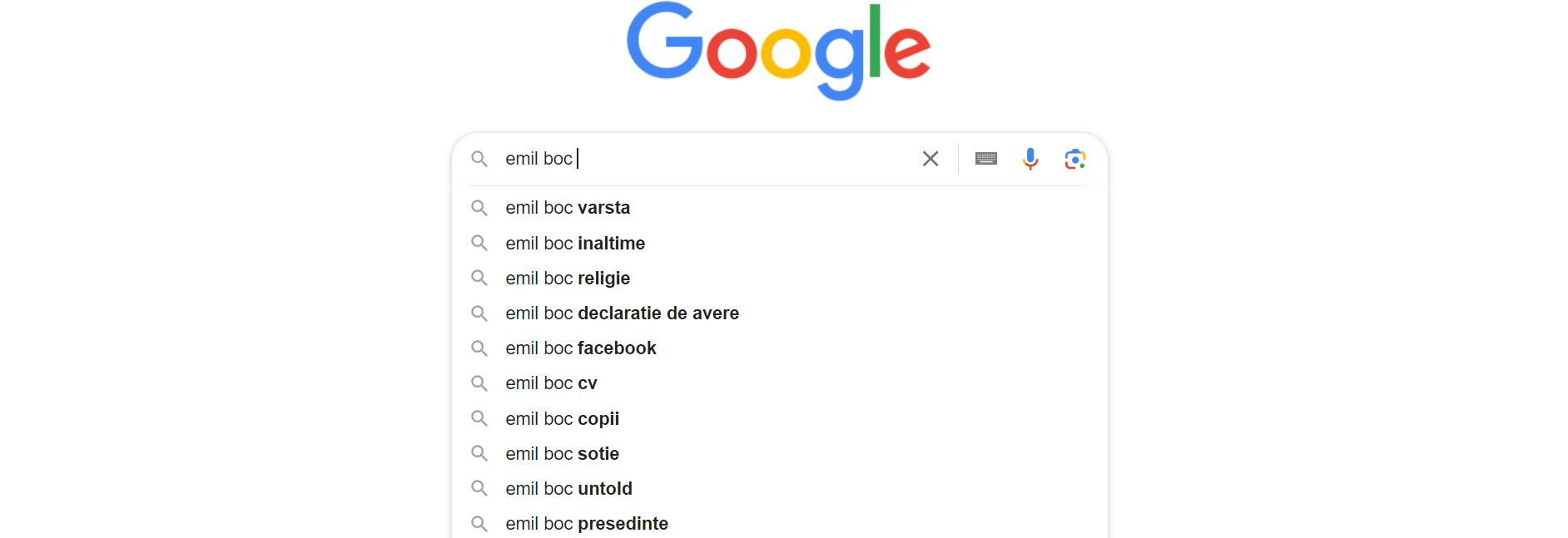
Task: Open the 'emil boc facebook' suggestion
Action: click(581, 348)
